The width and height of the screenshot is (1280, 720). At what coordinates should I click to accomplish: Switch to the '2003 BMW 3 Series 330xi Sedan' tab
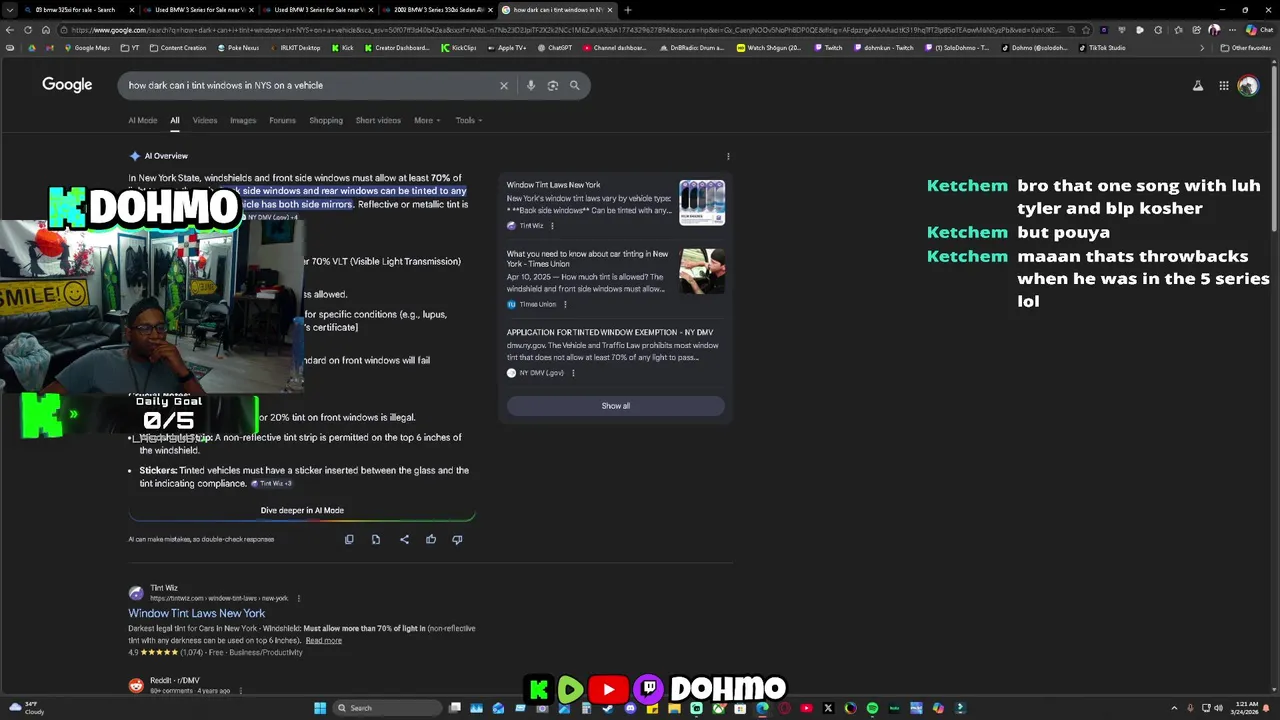coord(439,10)
